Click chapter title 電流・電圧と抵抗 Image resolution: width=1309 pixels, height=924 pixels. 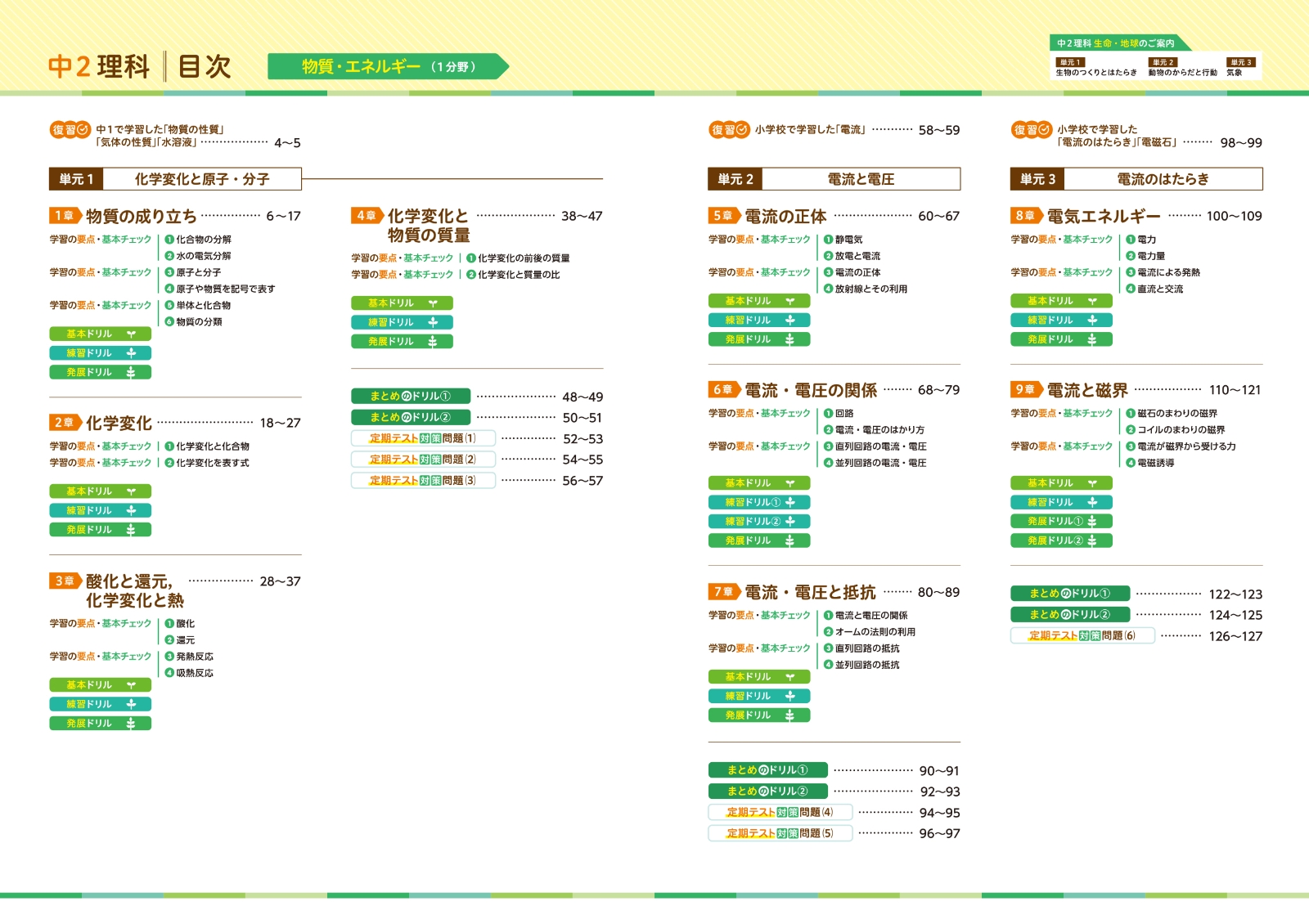pos(810,592)
